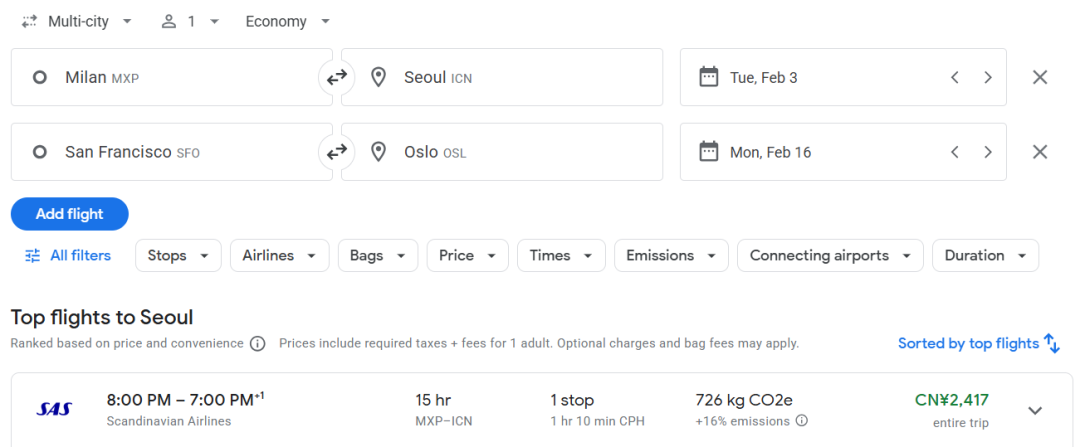The width and height of the screenshot is (1080, 447).
Task: Swap San Francisco and Oslo locations
Action: click(x=337, y=152)
